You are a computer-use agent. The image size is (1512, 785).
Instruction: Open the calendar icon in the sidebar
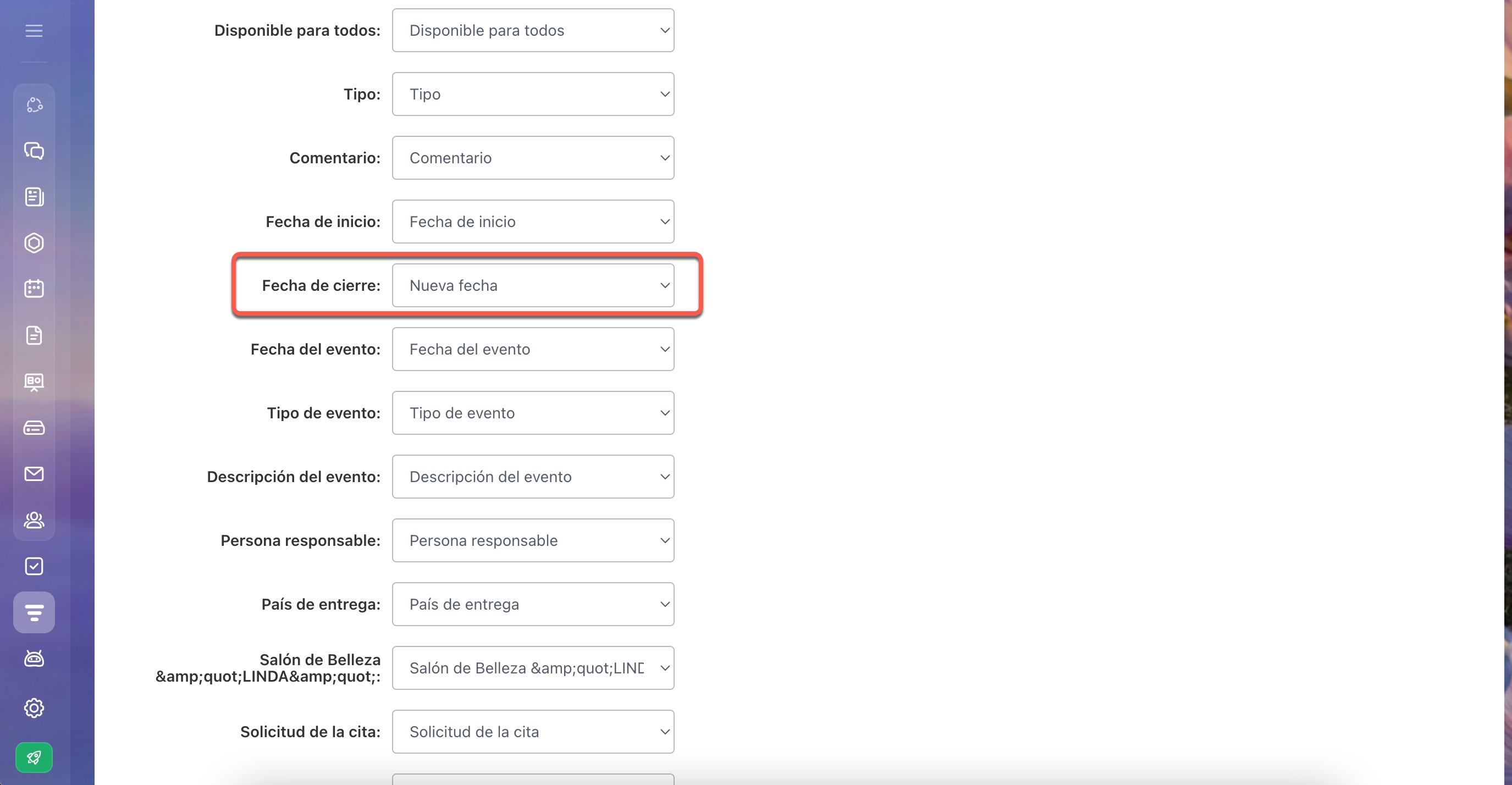(34, 289)
